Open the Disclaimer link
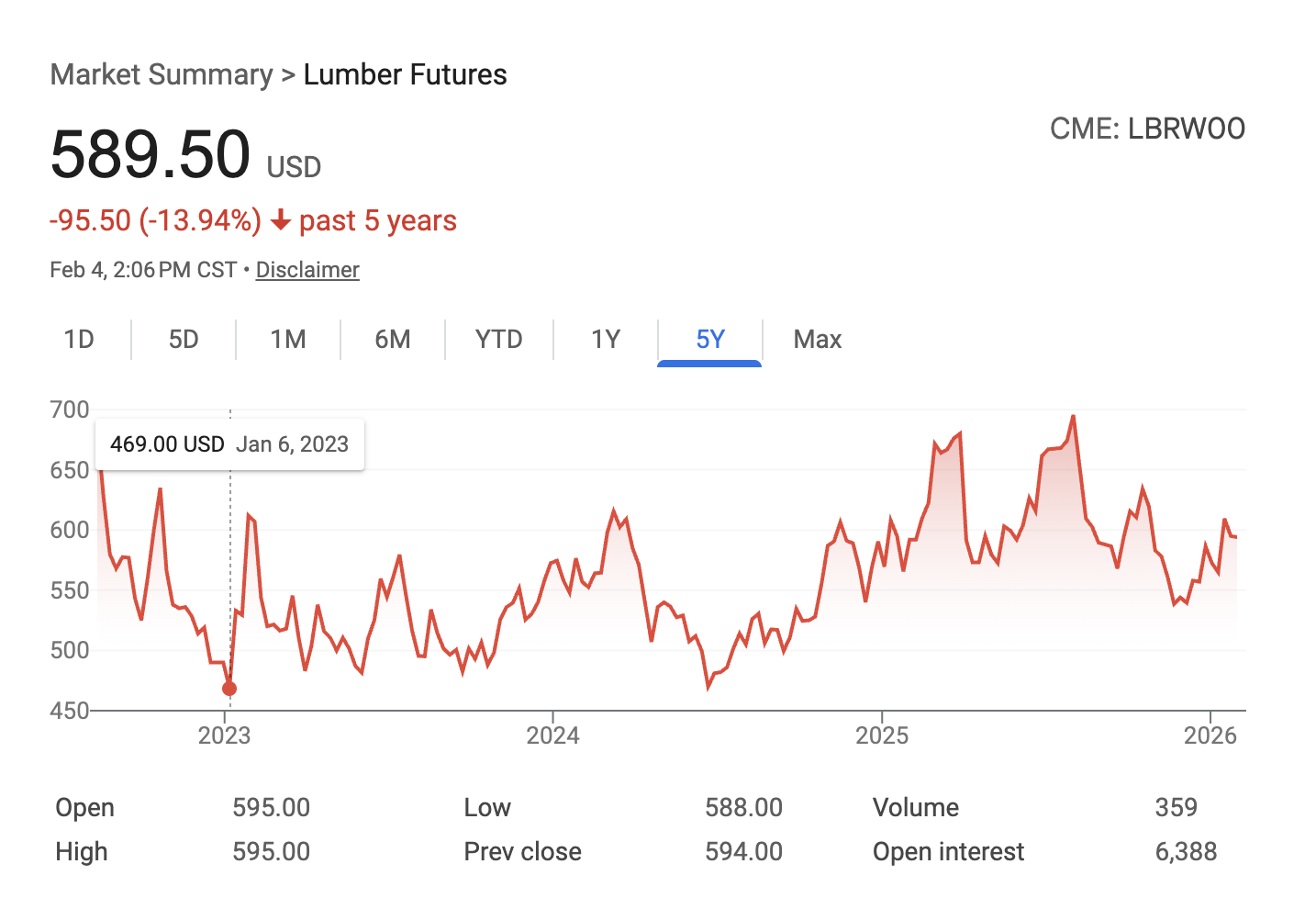The height and width of the screenshot is (909, 1316). 307,270
